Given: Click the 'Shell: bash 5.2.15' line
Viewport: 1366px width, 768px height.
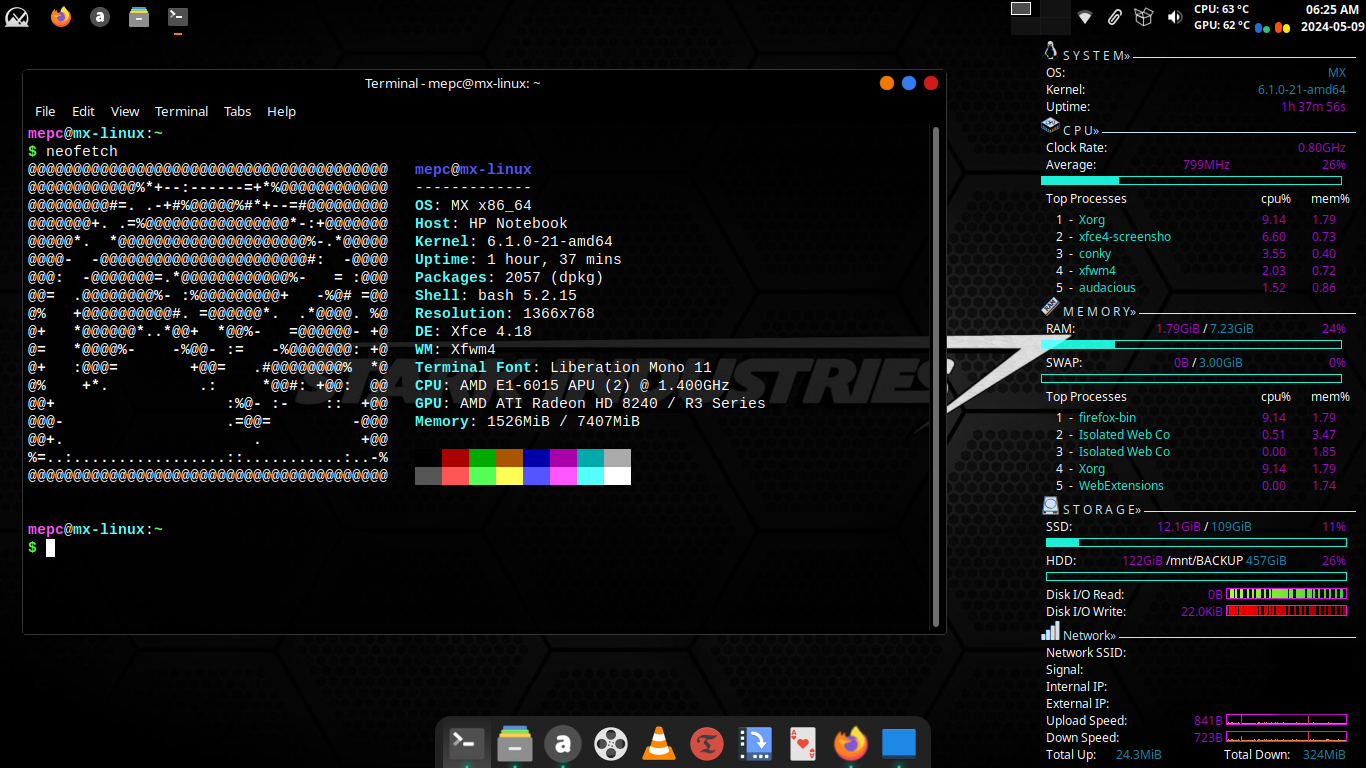Looking at the screenshot, I should (496, 296).
